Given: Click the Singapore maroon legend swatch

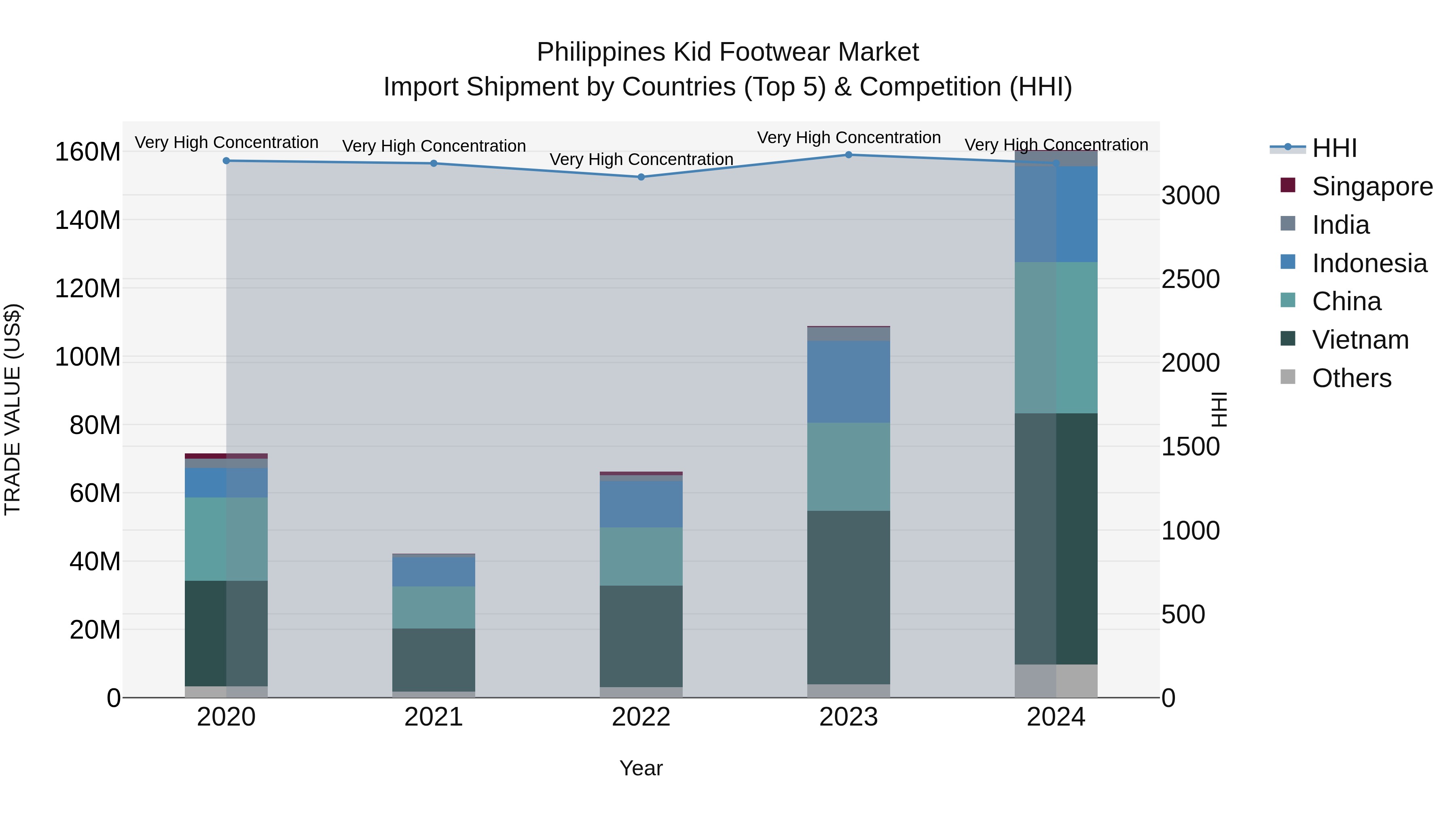Looking at the screenshot, I should point(1288,185).
